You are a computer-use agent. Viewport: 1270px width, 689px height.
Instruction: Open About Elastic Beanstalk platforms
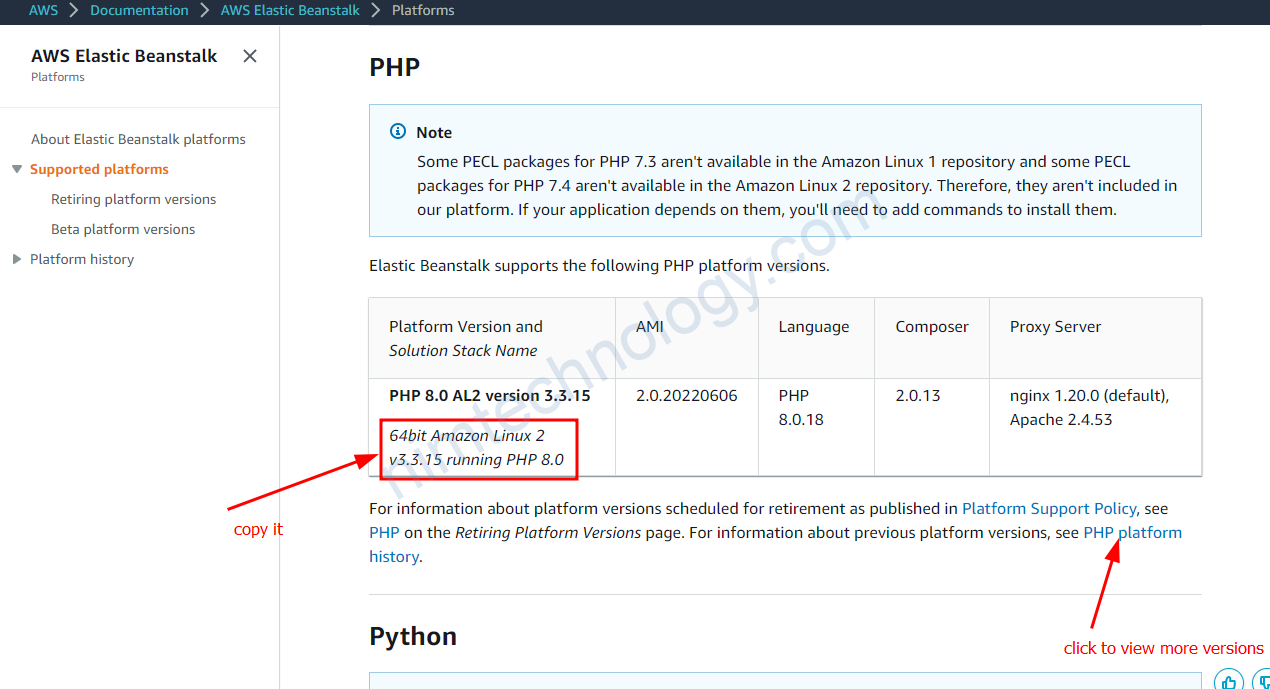click(138, 139)
